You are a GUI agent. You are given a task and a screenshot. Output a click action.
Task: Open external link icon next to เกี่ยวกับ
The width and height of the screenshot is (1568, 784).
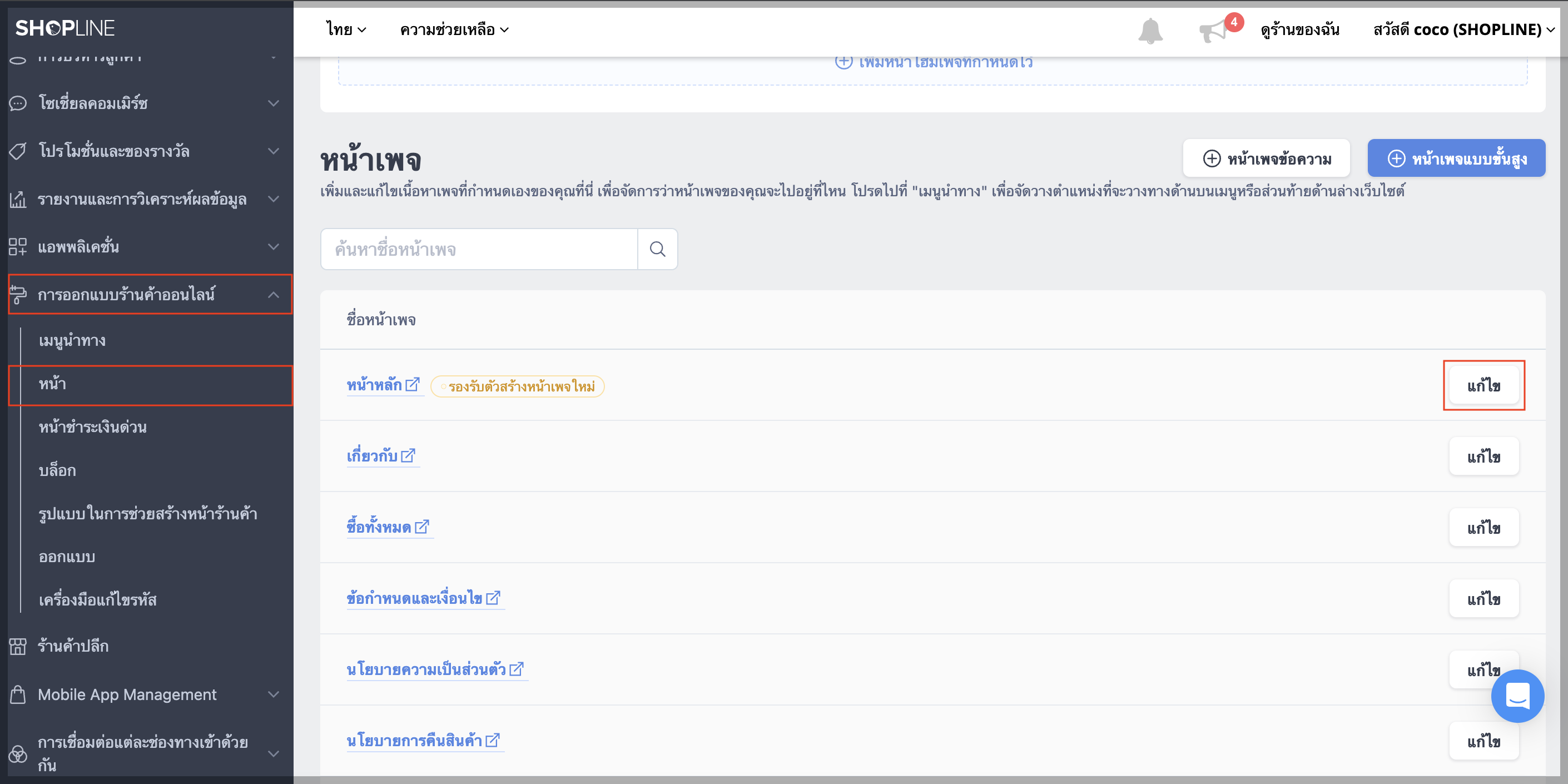tap(409, 455)
